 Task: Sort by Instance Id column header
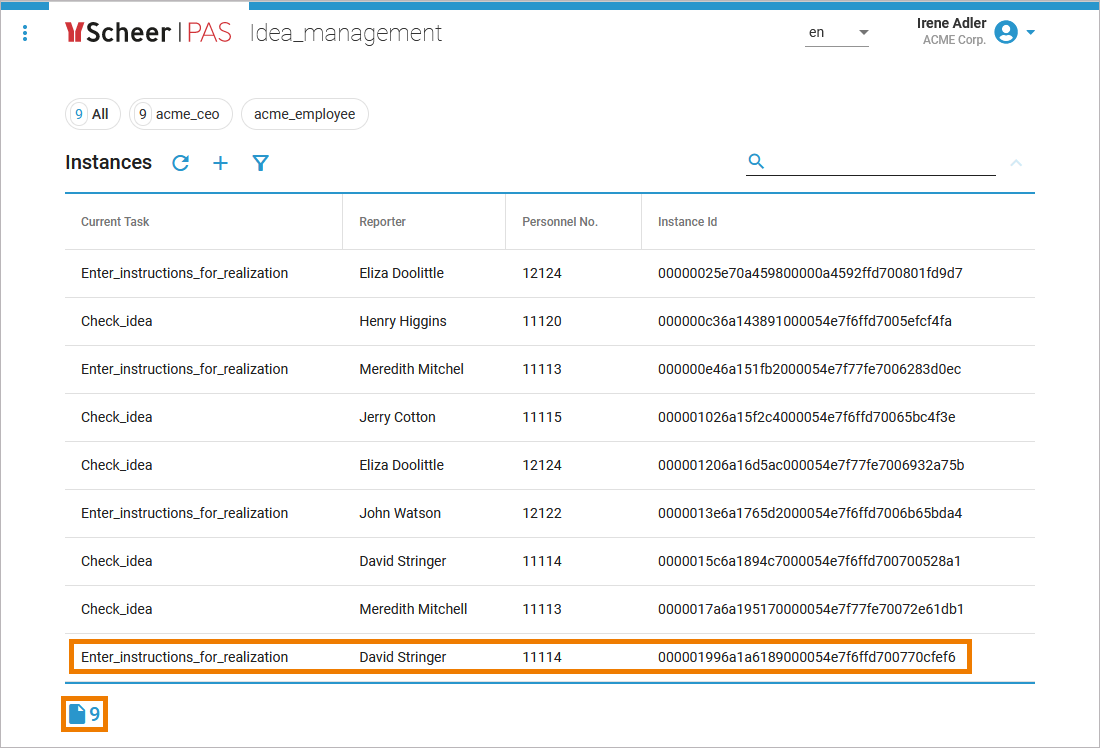[x=687, y=222]
